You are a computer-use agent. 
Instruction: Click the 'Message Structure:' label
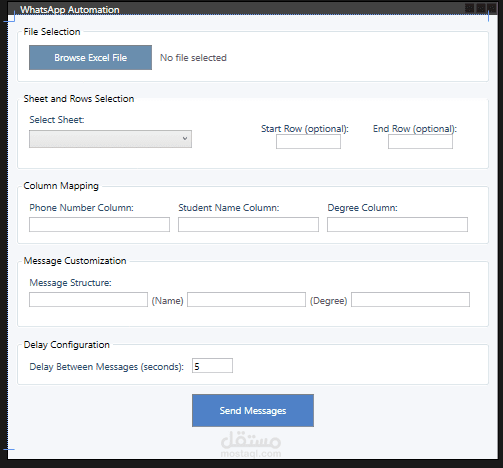[70, 283]
